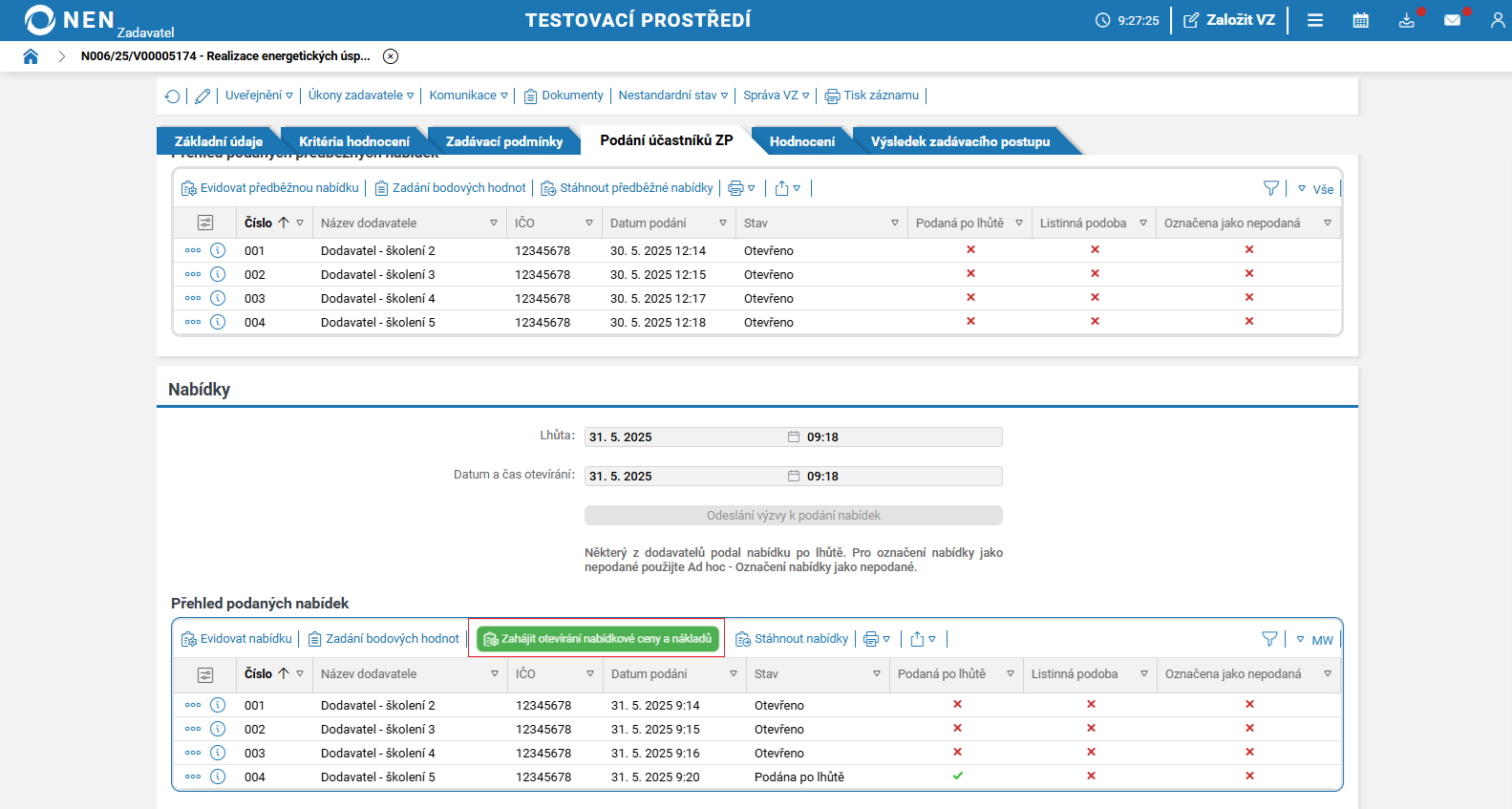Screen dimensions: 1512x809
Task: Switch to the Hodnocení tab
Action: point(801,141)
